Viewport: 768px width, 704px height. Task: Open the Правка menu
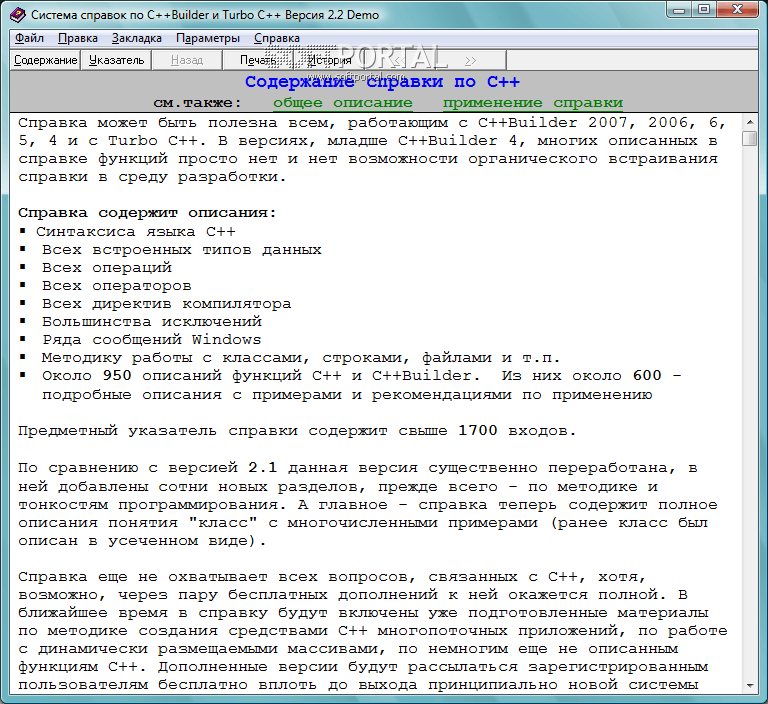78,38
